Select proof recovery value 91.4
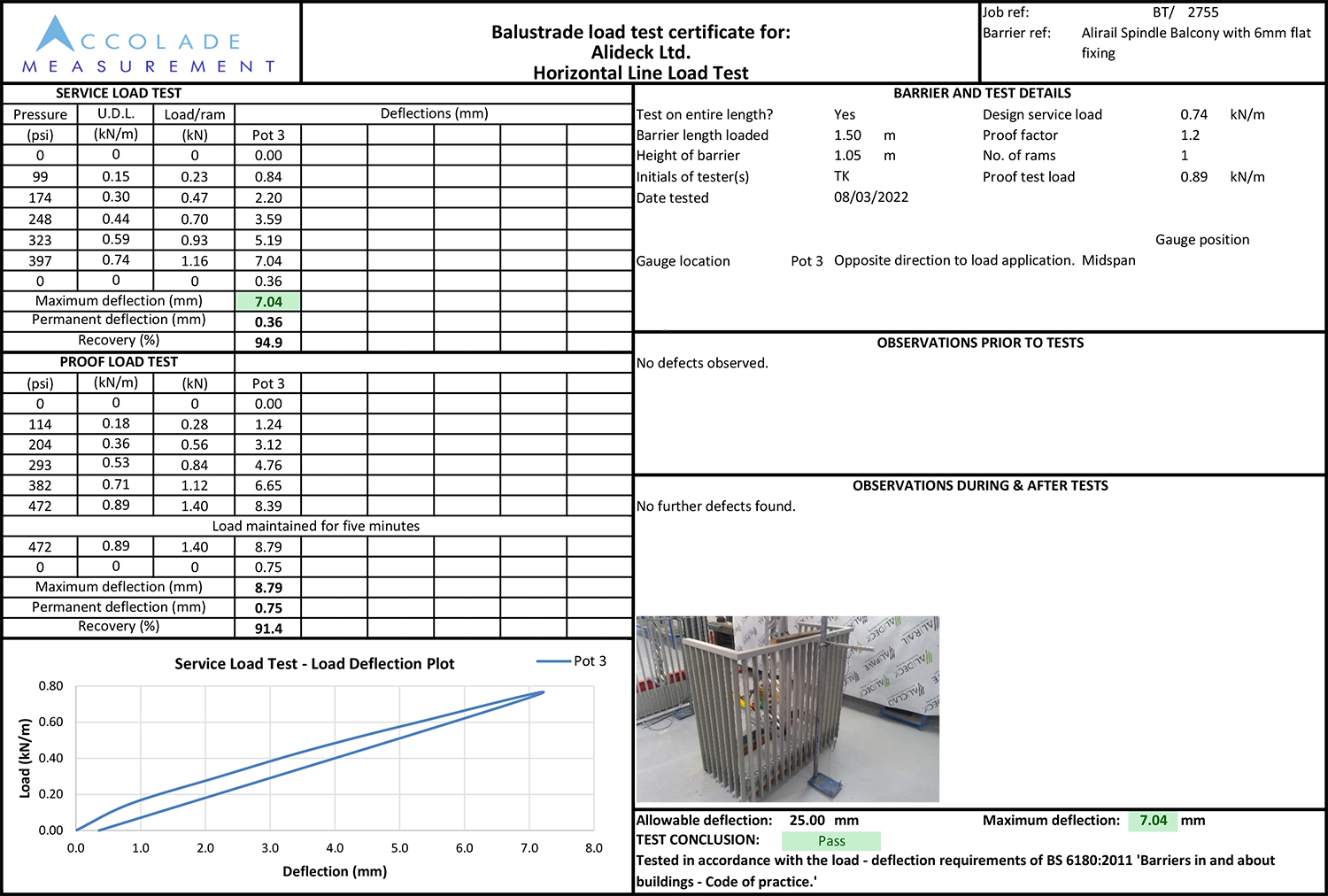The image size is (1328, 896). point(268,629)
